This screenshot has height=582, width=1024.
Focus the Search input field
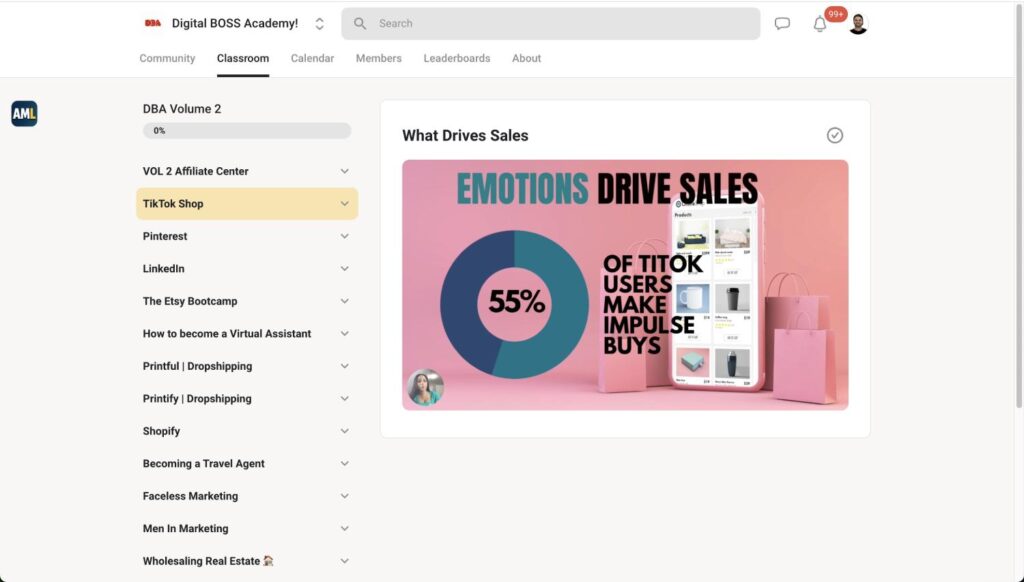[x=551, y=24]
